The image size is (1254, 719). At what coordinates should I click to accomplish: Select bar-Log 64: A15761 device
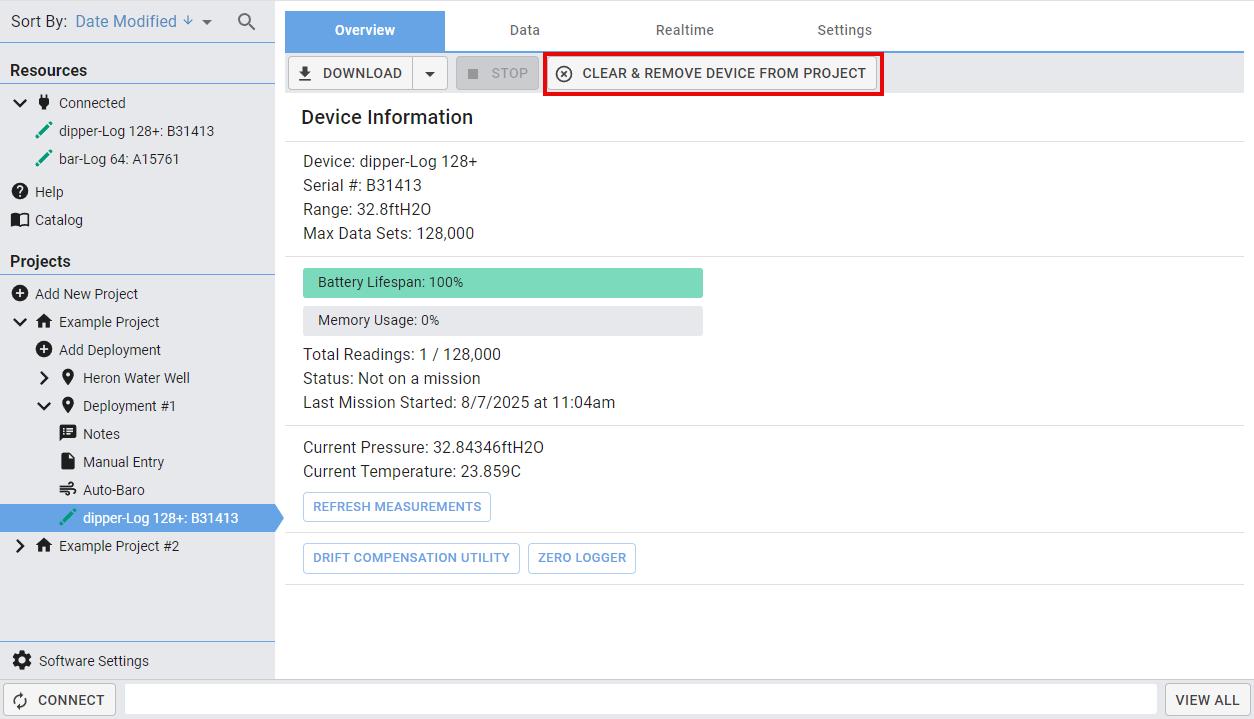(118, 159)
